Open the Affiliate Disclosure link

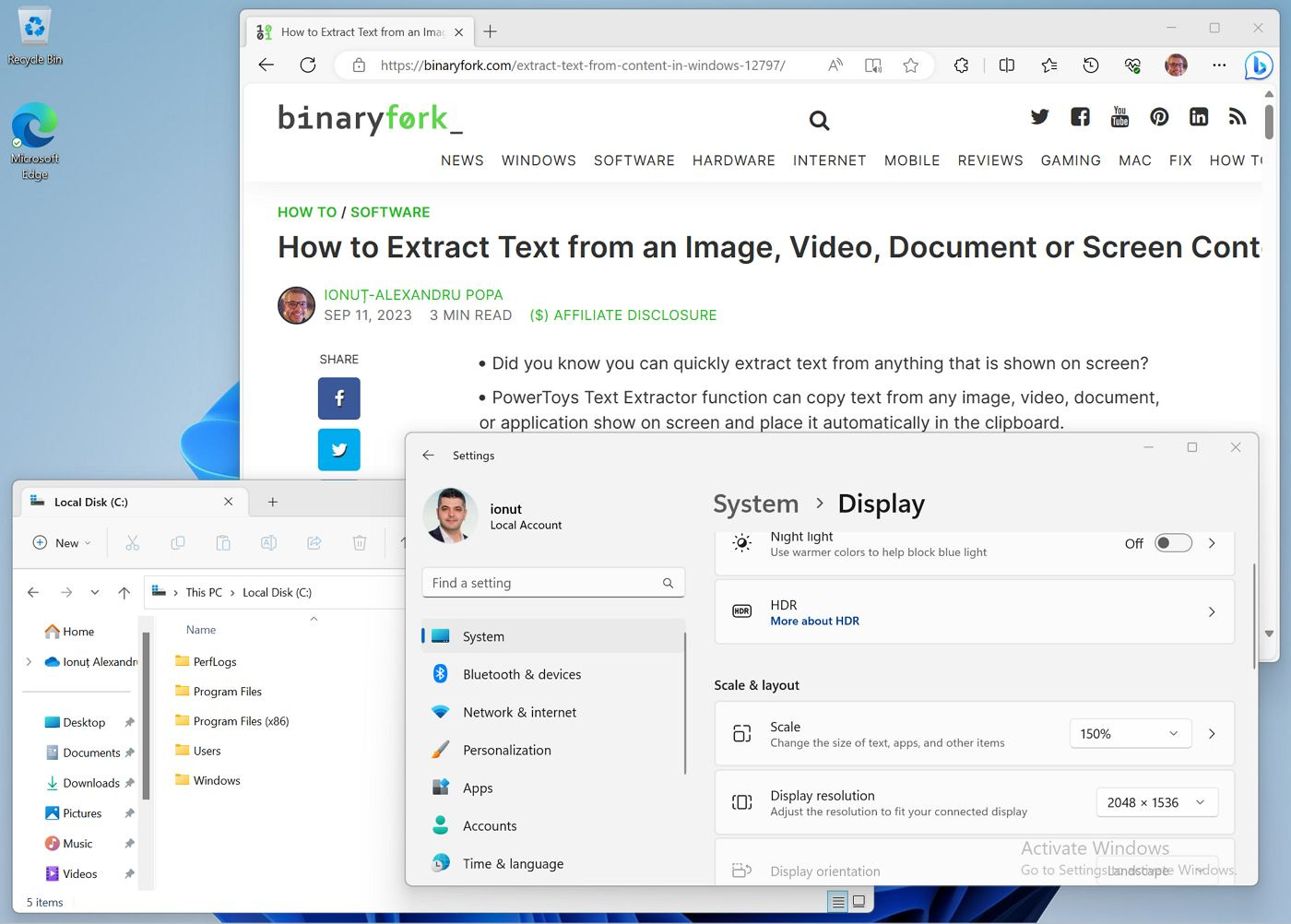pyautogui.click(x=623, y=314)
